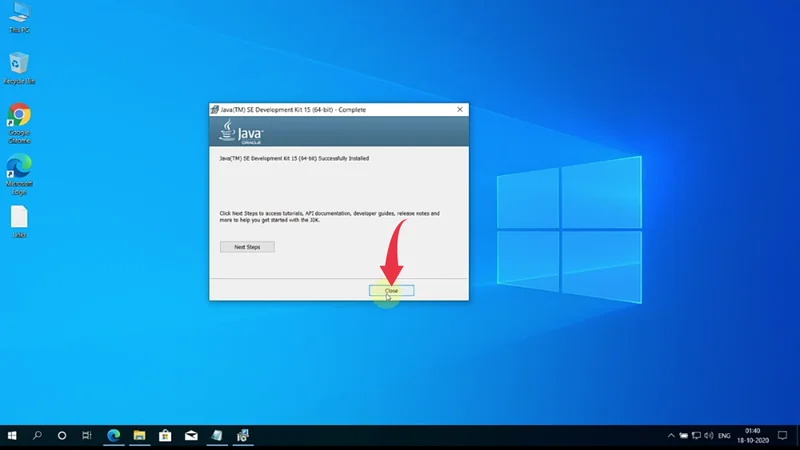
Task: Open the volume speaker control
Action: 706,436
